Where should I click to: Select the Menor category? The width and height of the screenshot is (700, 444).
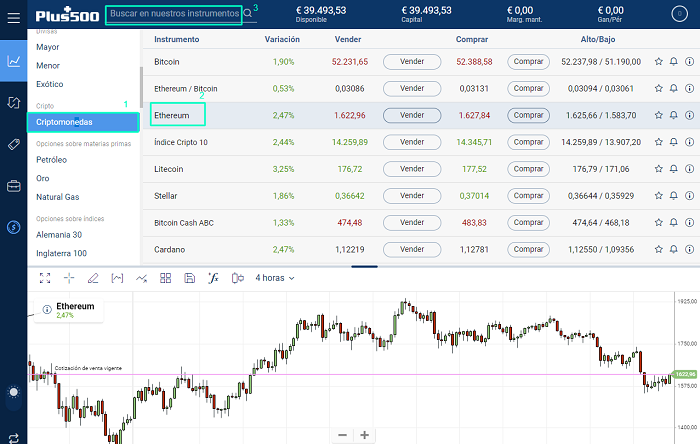pyautogui.click(x=48, y=66)
